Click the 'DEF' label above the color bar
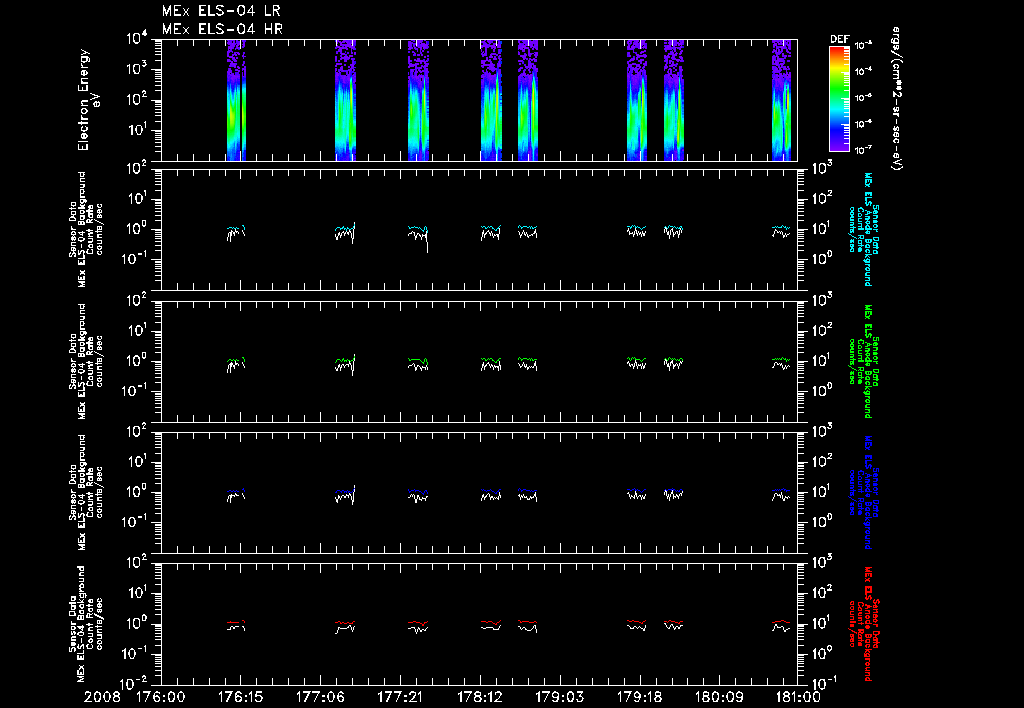 pos(839,39)
